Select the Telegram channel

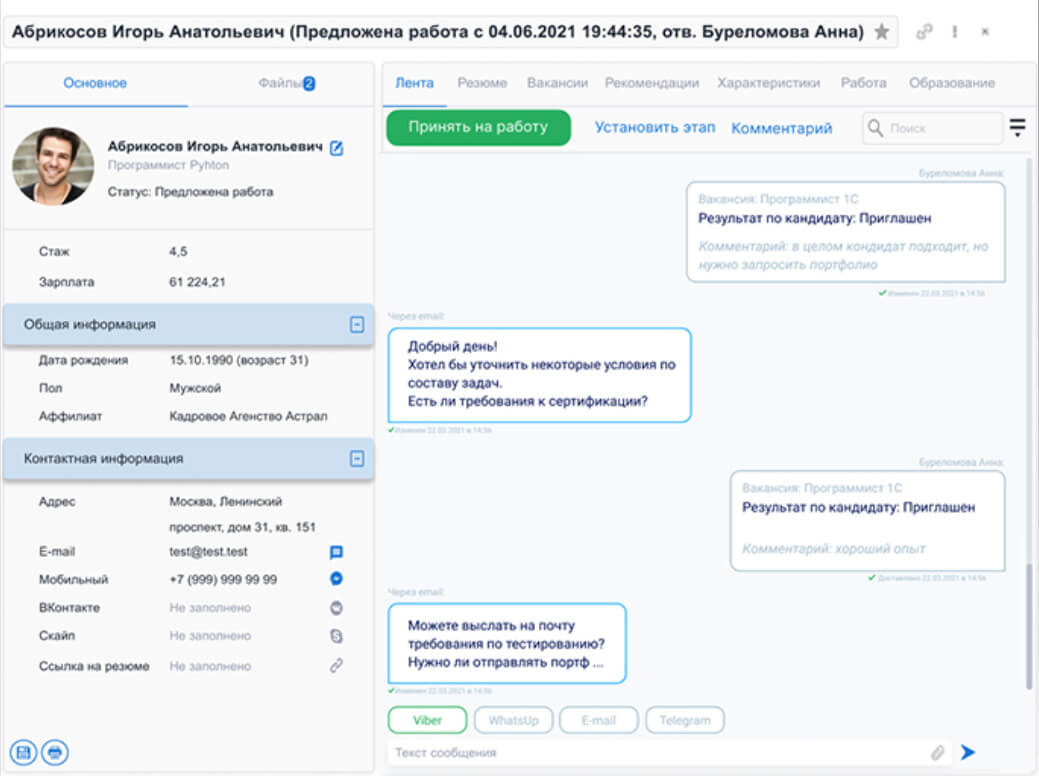(x=685, y=720)
